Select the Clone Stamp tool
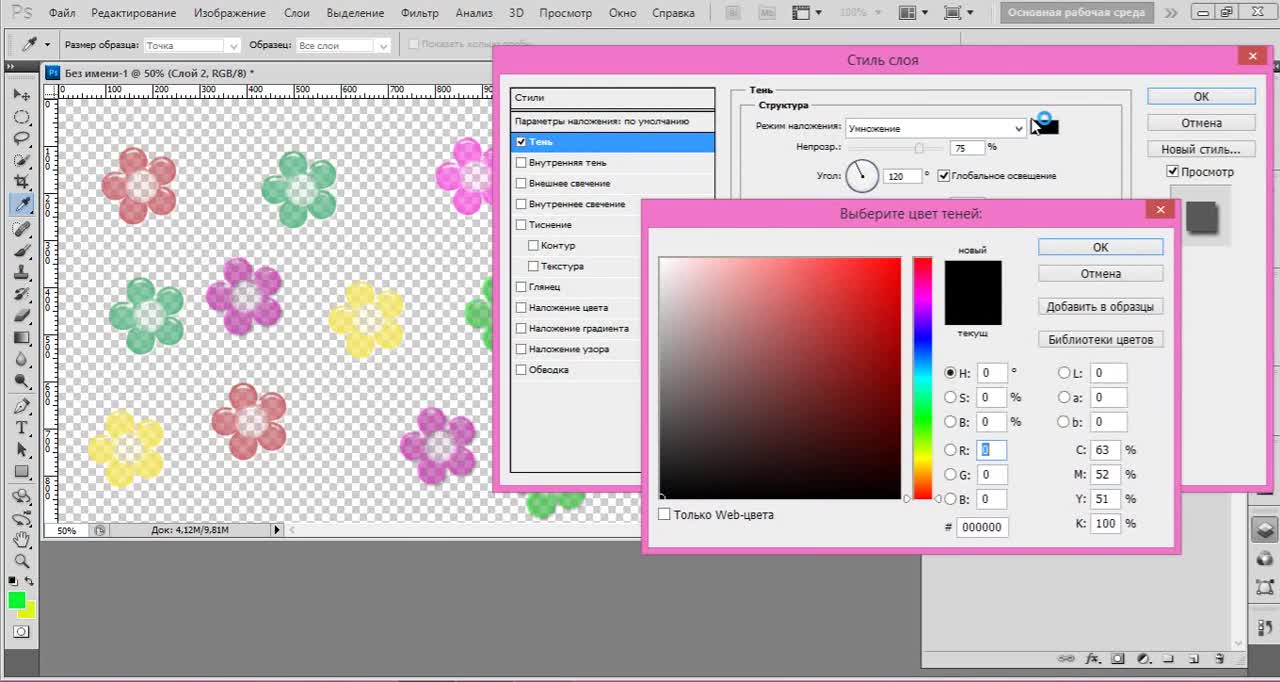 point(21,272)
